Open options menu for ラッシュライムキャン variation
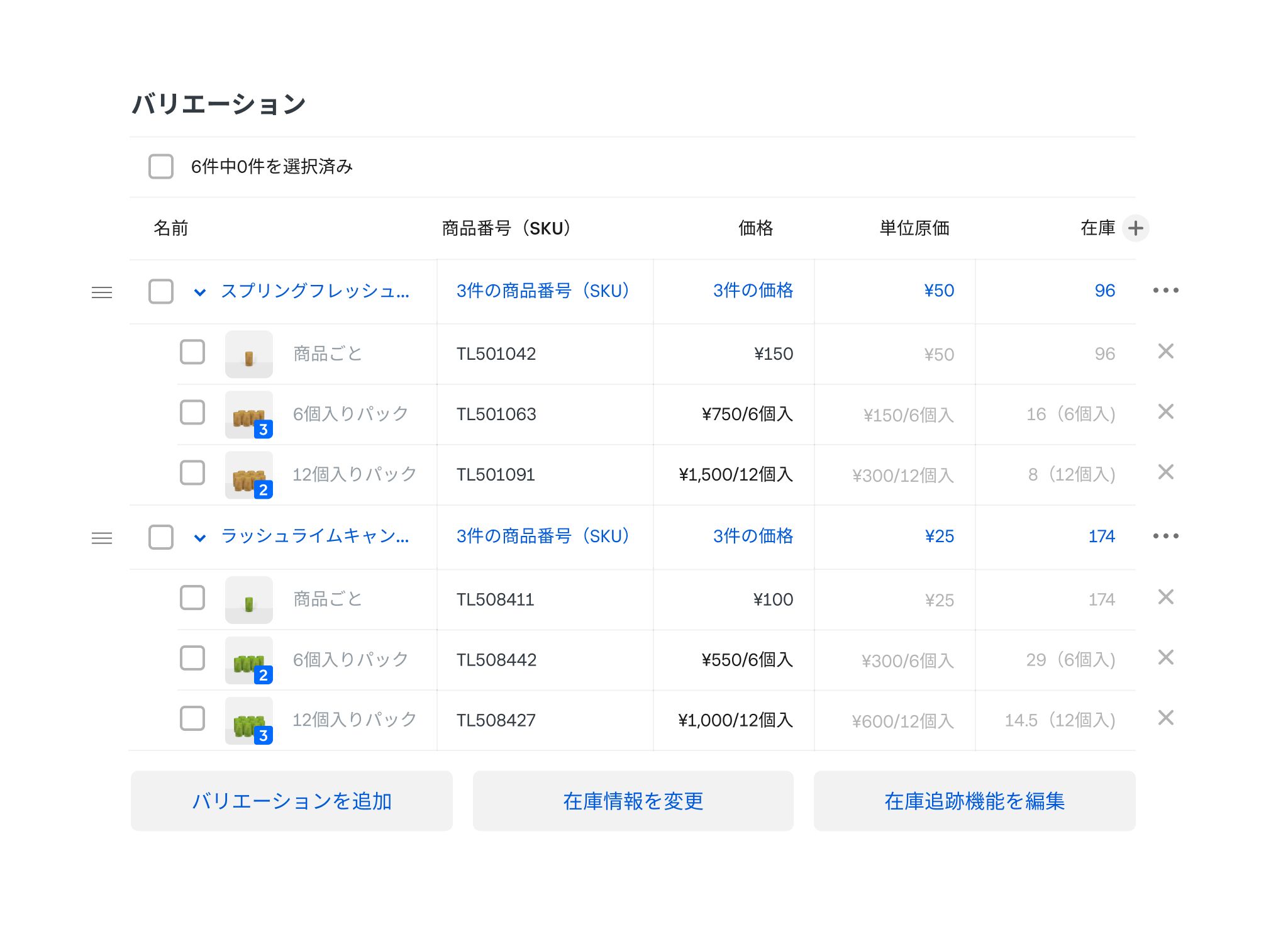Screen dimensions: 1288x946 click(1165, 535)
